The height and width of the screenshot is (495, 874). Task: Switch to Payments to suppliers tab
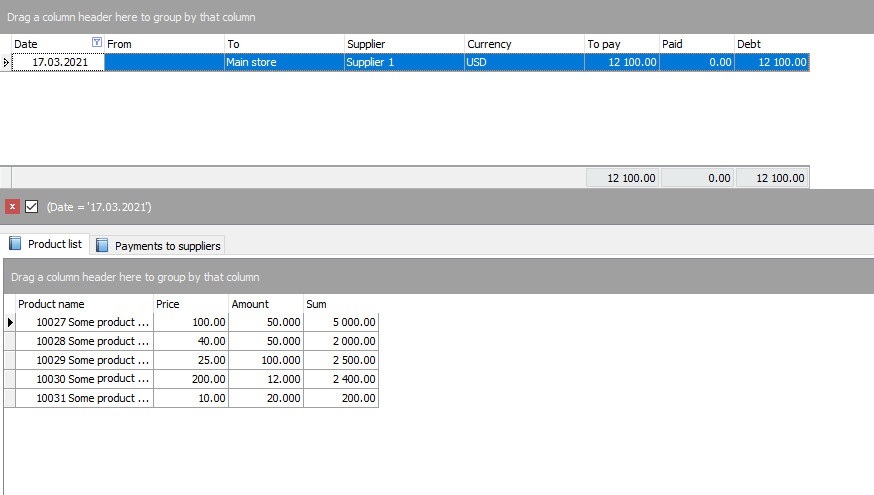coord(158,245)
